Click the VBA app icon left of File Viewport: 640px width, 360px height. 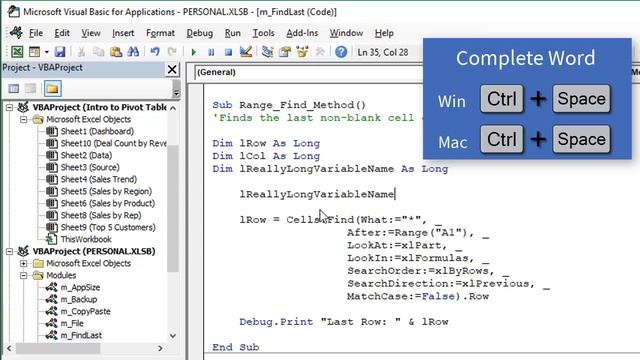[x=16, y=32]
